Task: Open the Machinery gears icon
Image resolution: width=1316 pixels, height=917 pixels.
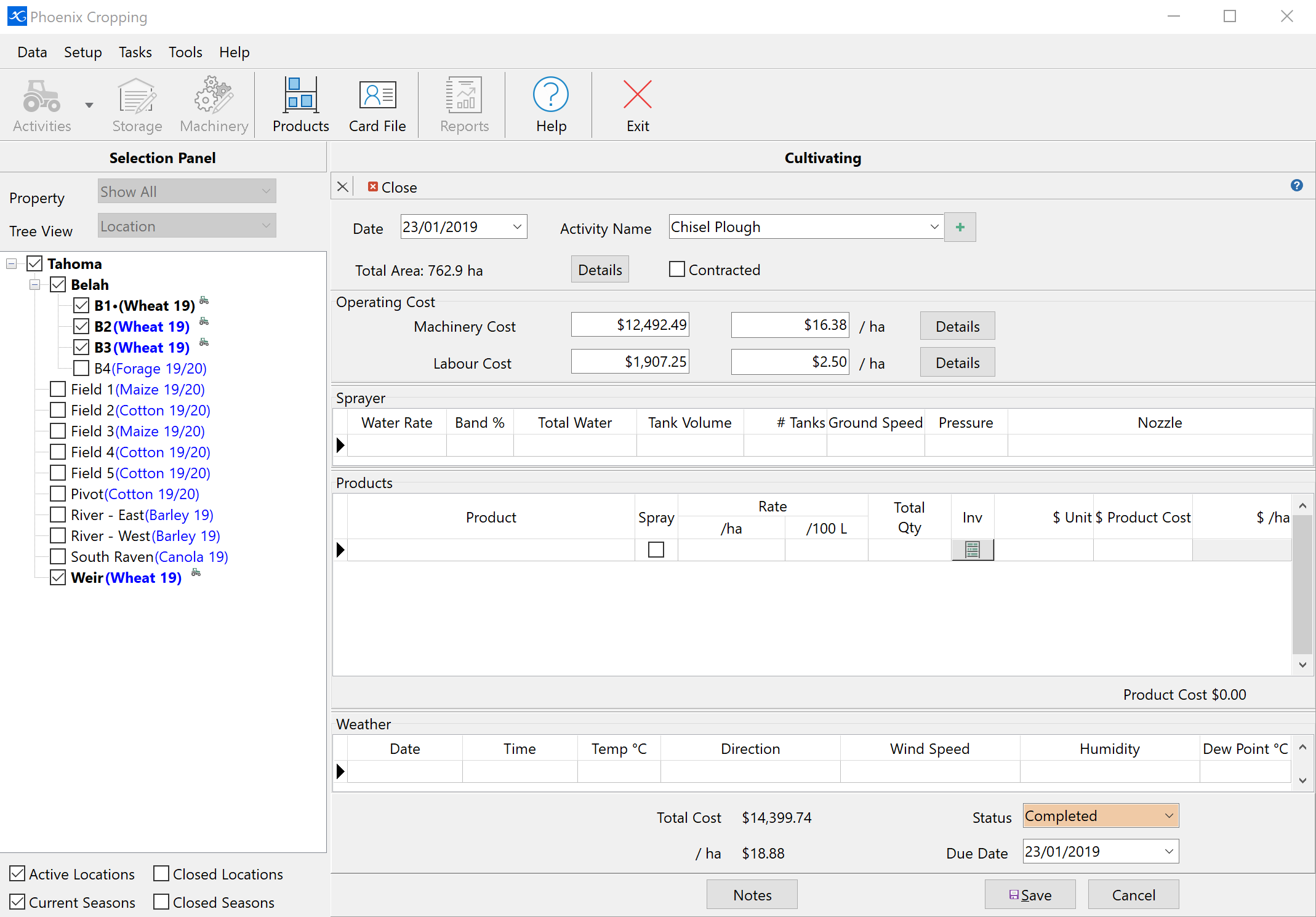Action: tap(214, 96)
